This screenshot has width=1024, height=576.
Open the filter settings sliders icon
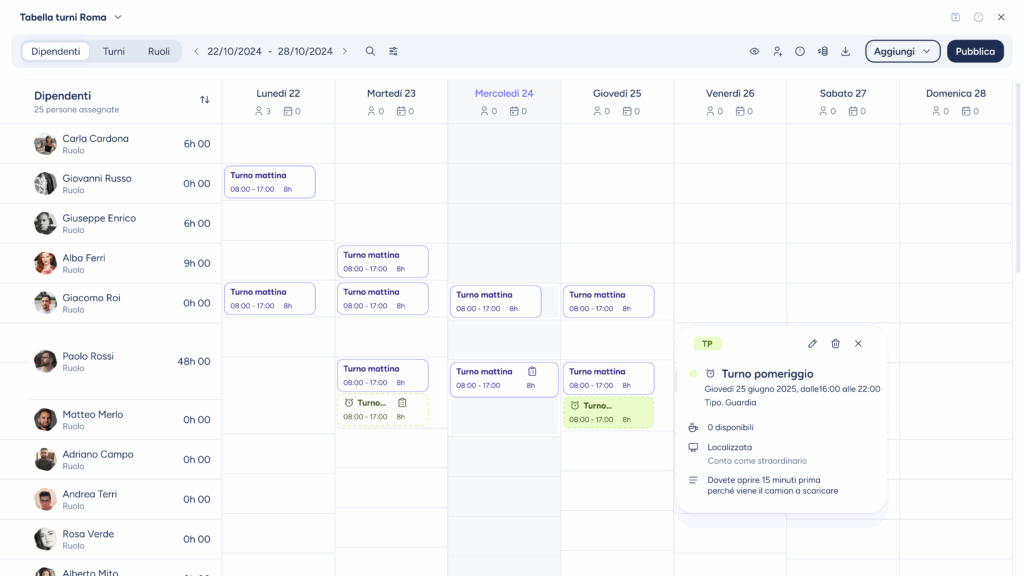pos(393,51)
